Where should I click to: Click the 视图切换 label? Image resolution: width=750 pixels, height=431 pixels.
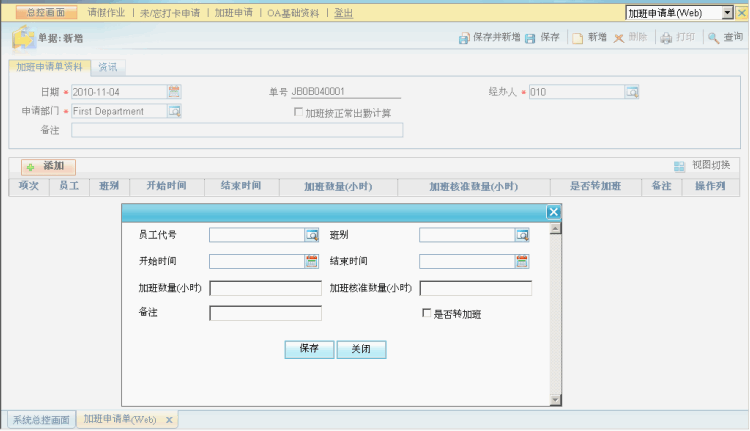(711, 165)
